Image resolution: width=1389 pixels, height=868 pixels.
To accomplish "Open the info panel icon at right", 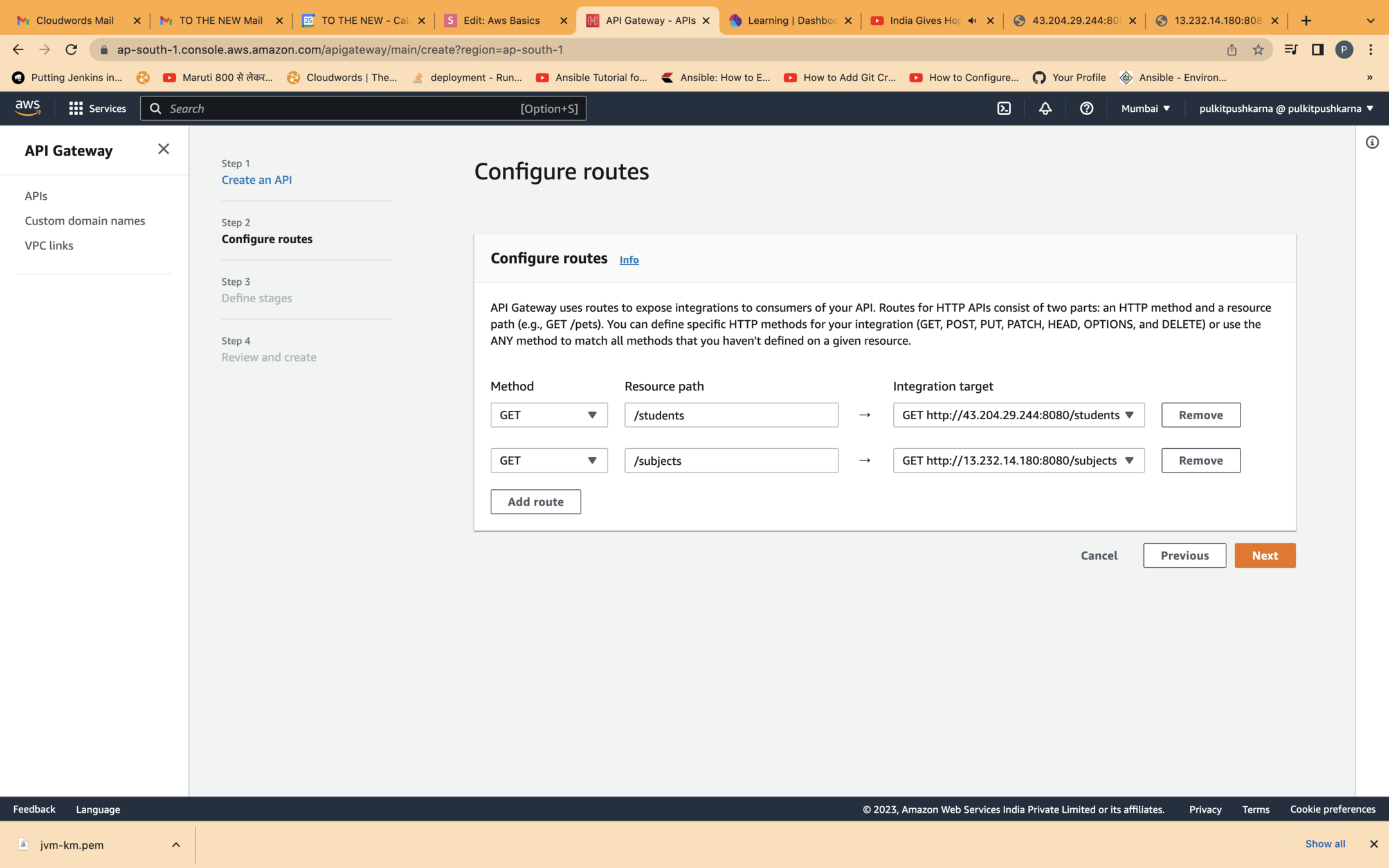I will tap(1372, 142).
